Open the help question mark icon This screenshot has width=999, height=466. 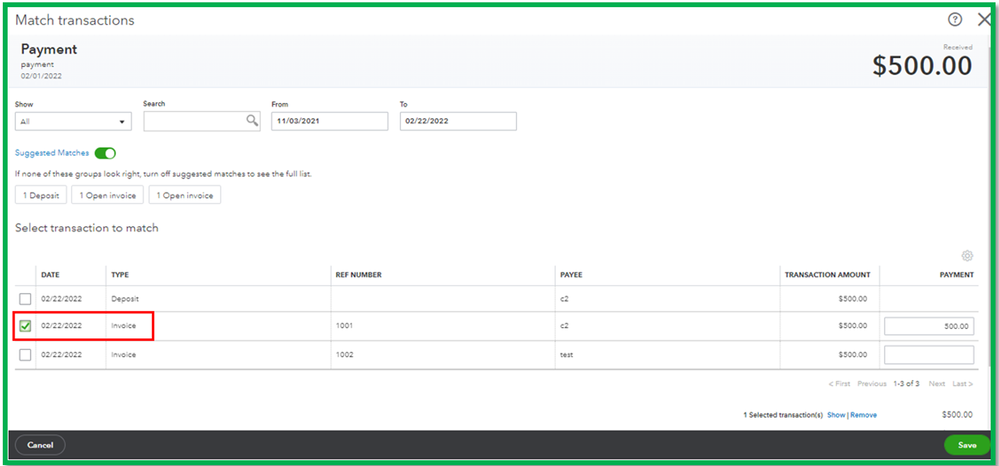[x=954, y=20]
